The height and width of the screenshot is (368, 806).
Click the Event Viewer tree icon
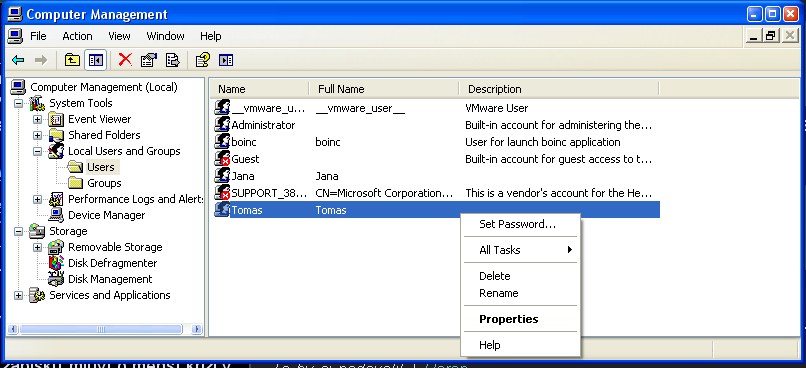click(56, 120)
